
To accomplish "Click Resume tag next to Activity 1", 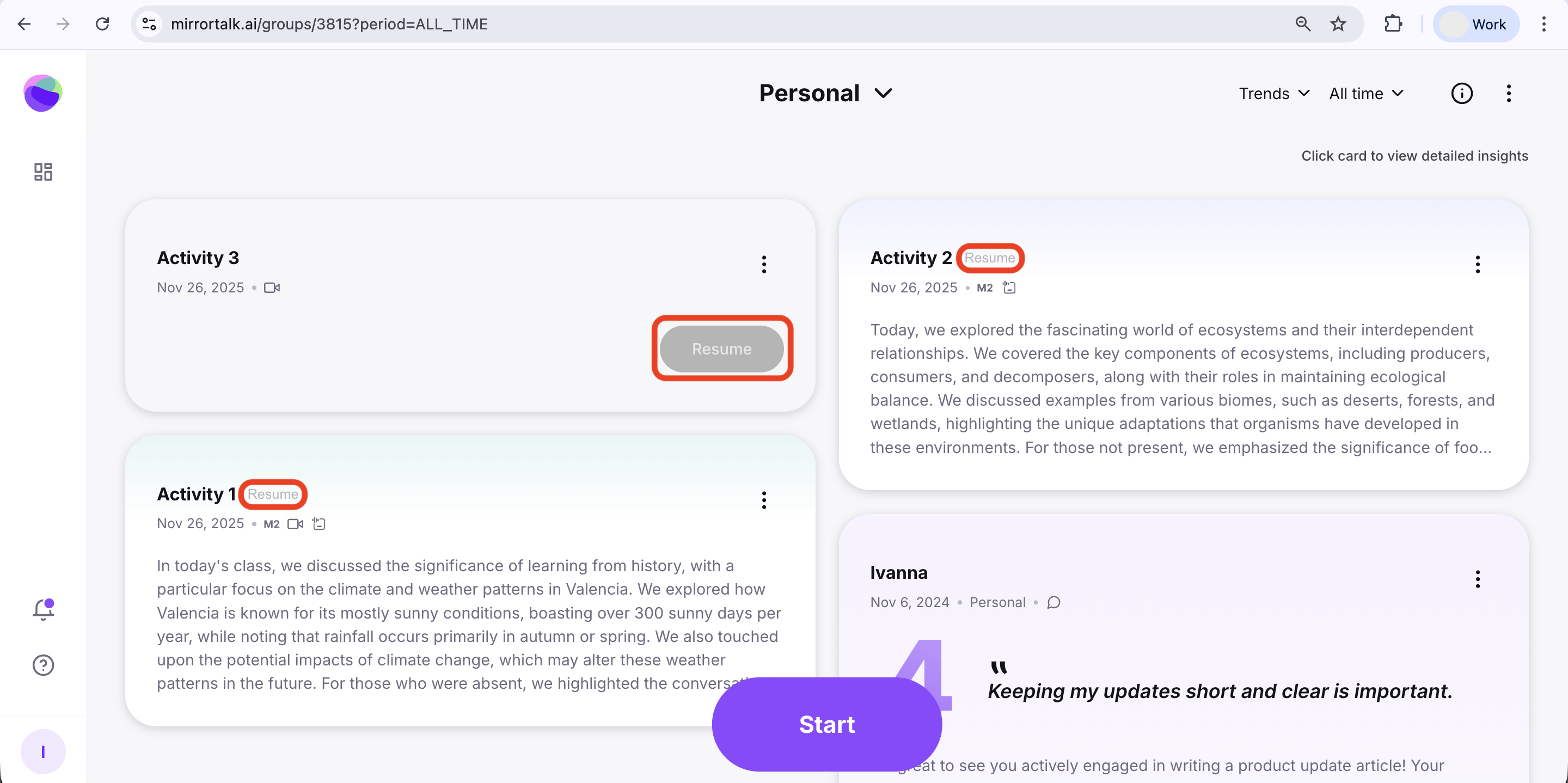I will [x=273, y=494].
